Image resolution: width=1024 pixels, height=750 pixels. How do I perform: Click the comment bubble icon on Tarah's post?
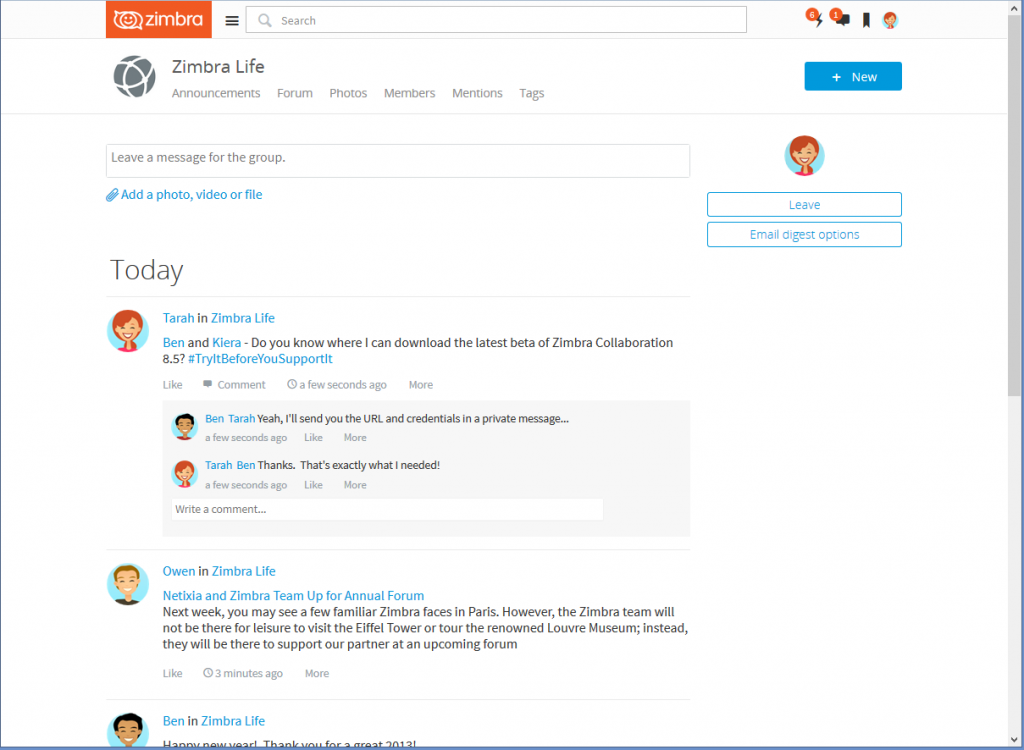(207, 384)
